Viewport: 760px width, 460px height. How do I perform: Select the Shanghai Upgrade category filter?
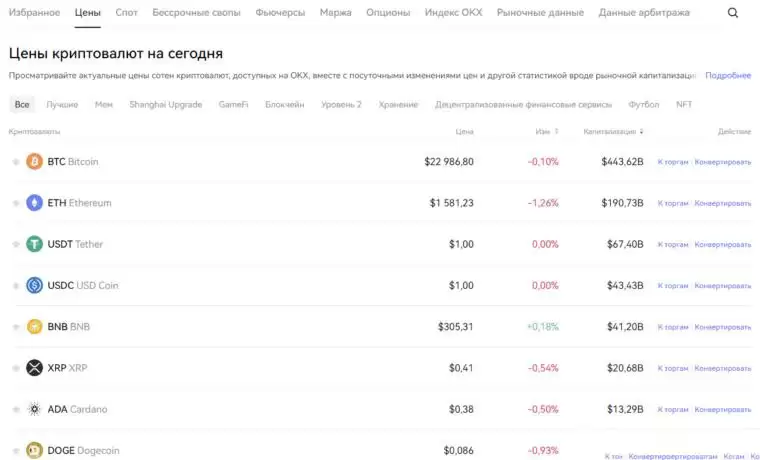coord(165,104)
